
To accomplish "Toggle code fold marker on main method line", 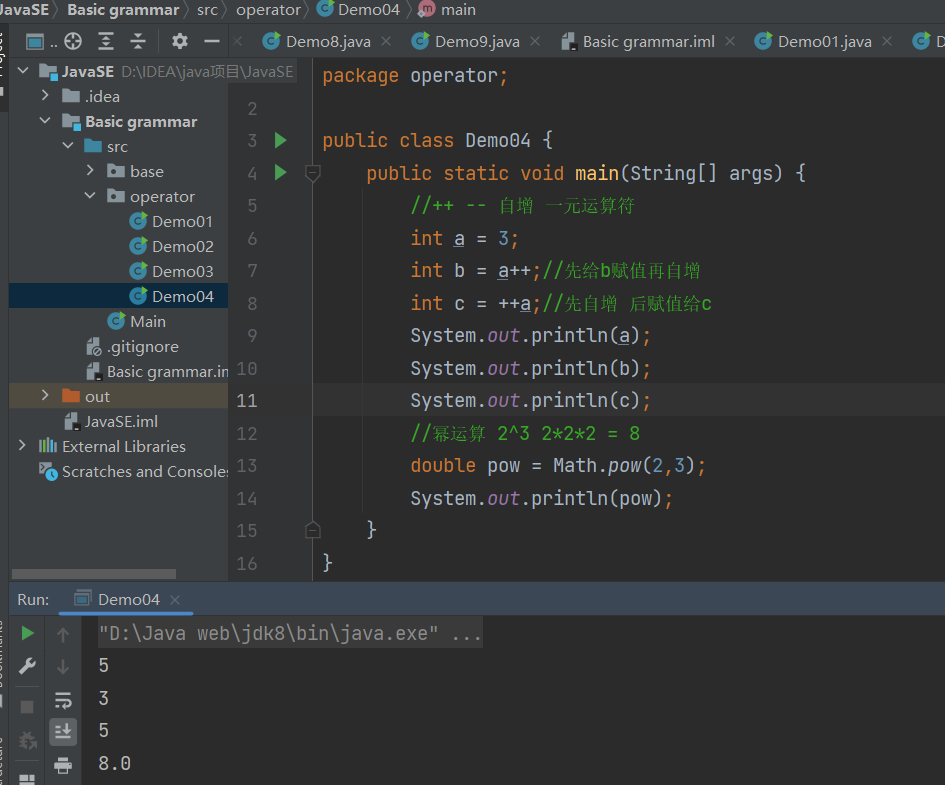I will (x=312, y=173).
